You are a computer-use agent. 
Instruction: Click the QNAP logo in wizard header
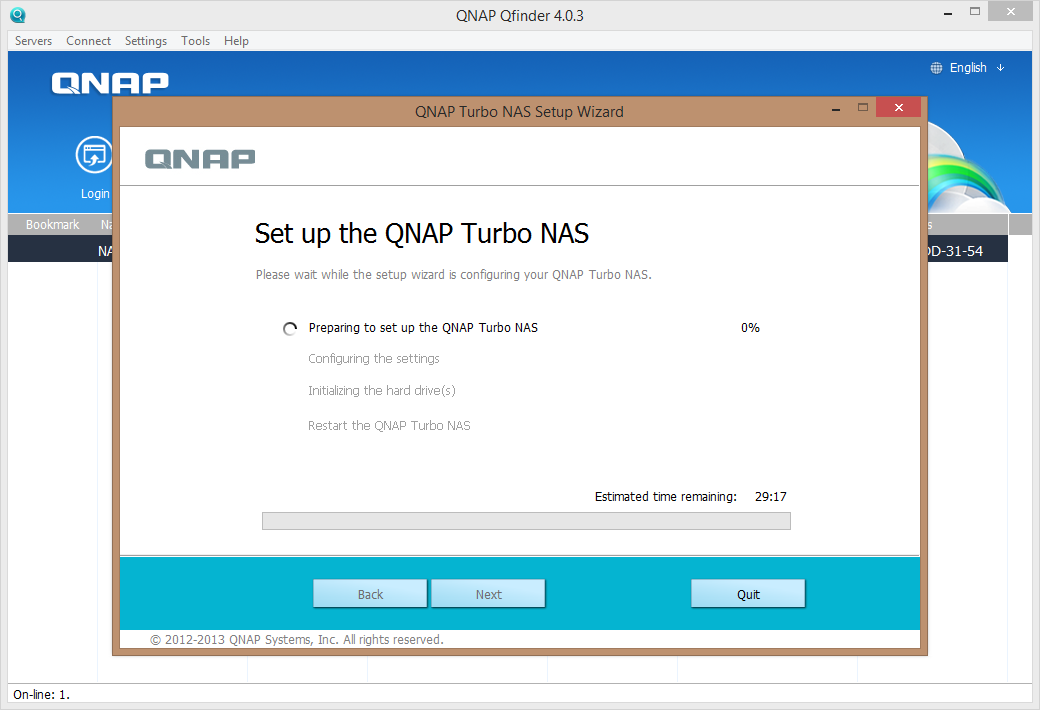tap(200, 159)
